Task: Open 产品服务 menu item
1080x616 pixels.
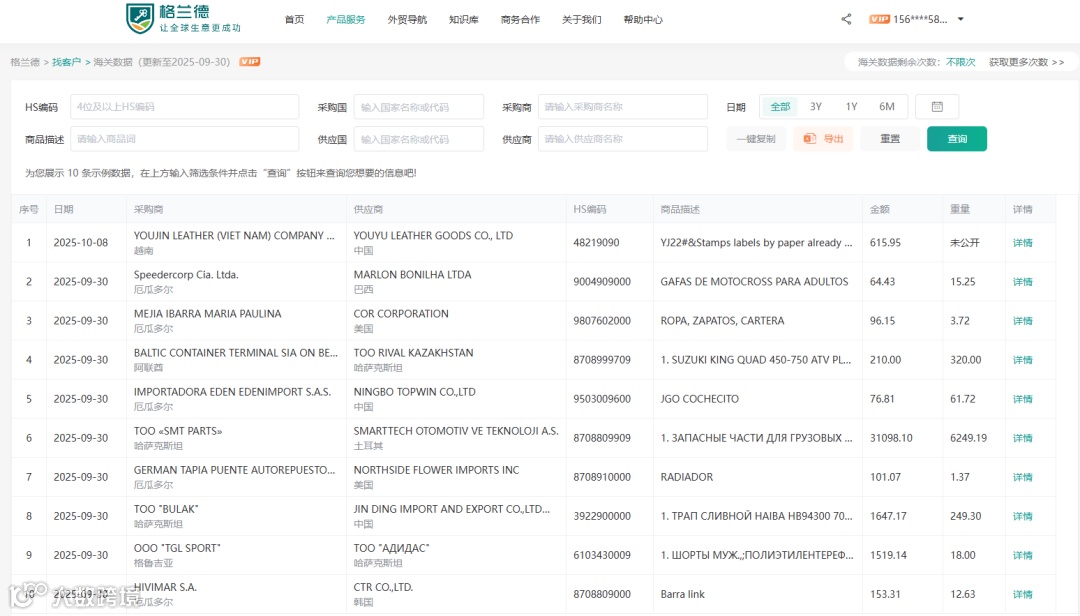Action: tap(346, 19)
